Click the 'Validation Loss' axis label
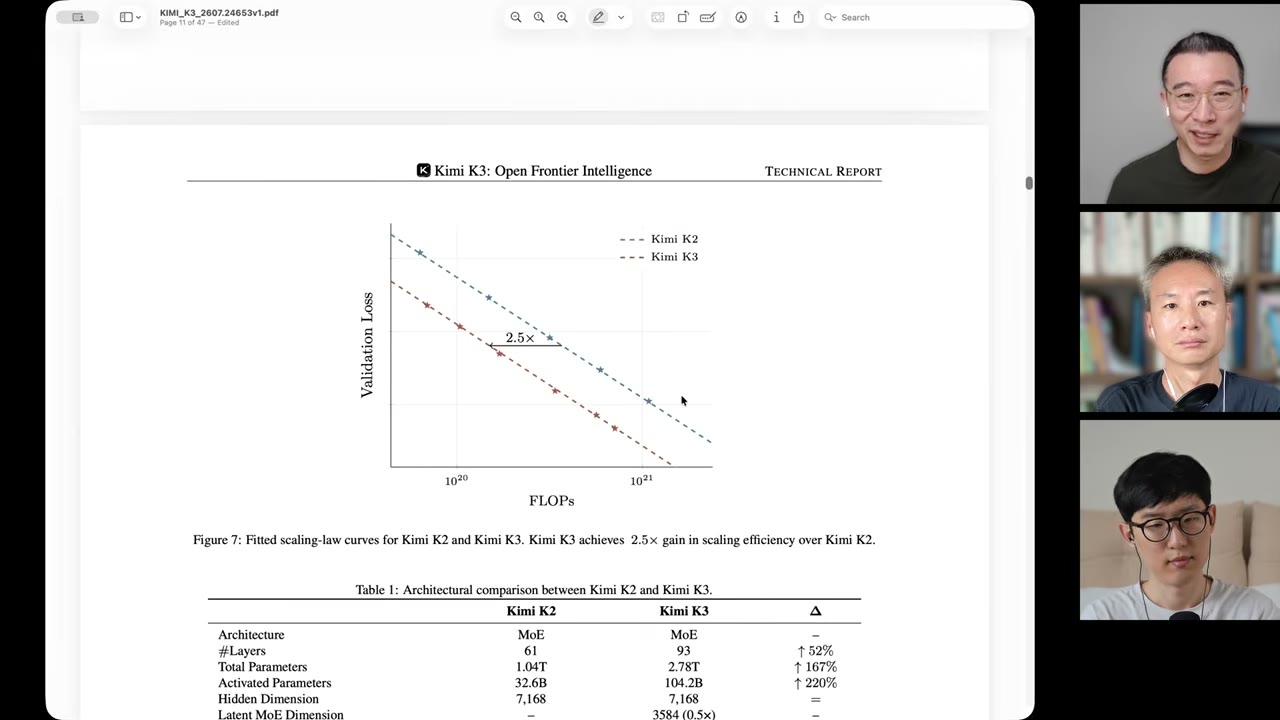This screenshot has width=1280, height=720. point(367,345)
